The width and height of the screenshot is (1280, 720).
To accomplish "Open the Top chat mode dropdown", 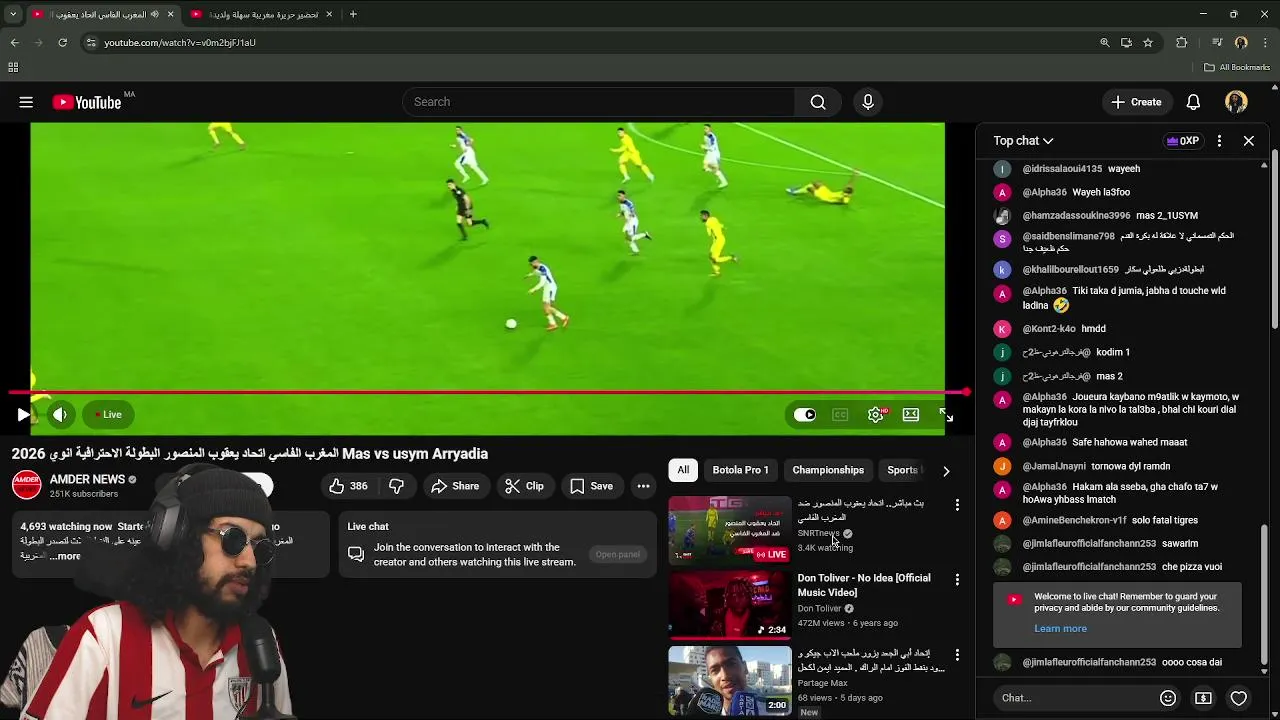I will tap(1023, 141).
